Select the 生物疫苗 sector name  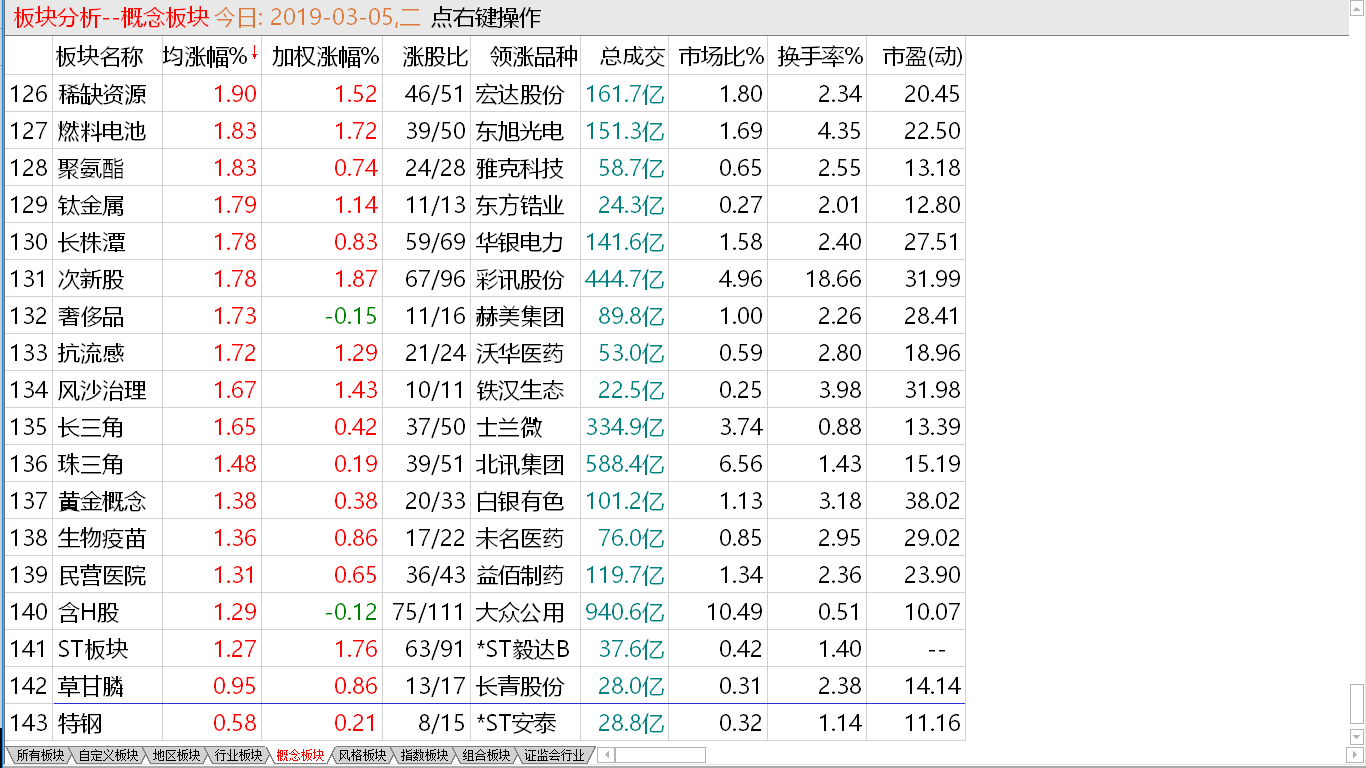pyautogui.click(x=102, y=538)
